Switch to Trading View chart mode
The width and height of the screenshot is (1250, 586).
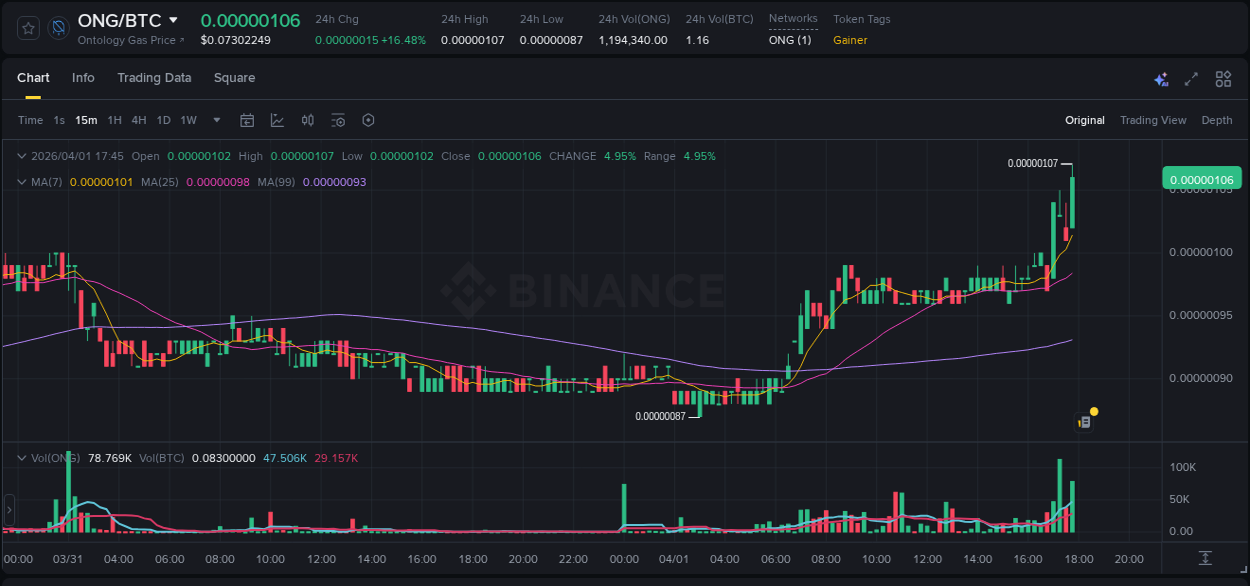[1153, 120]
